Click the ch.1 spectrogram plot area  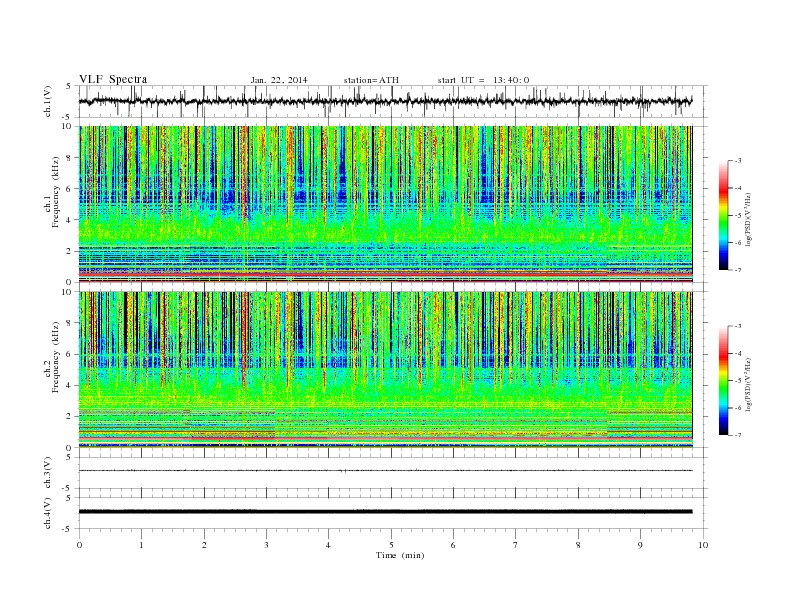[385, 204]
